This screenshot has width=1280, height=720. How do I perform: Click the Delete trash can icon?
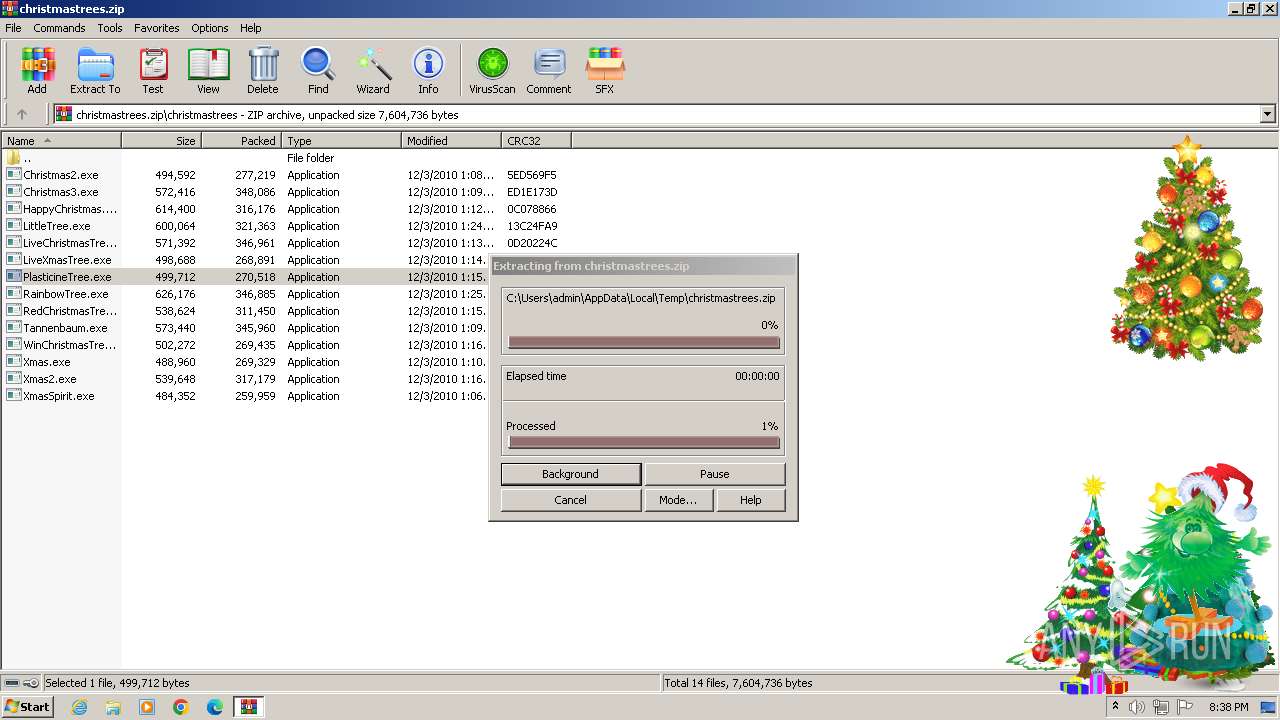[263, 71]
